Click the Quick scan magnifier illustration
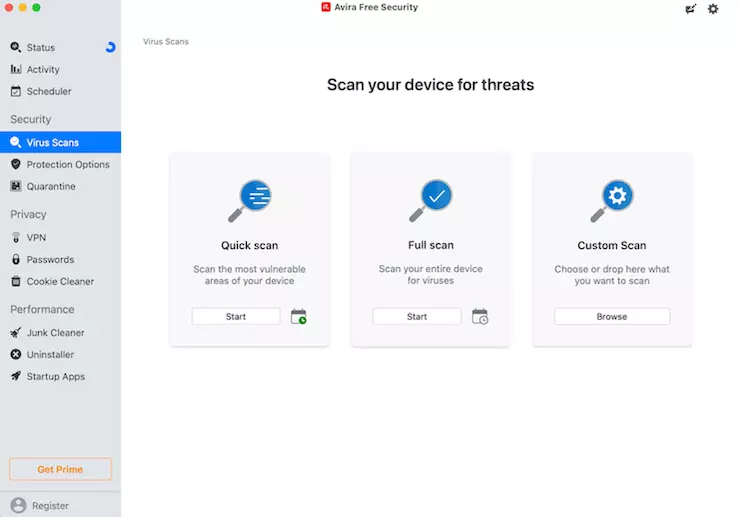 point(250,200)
